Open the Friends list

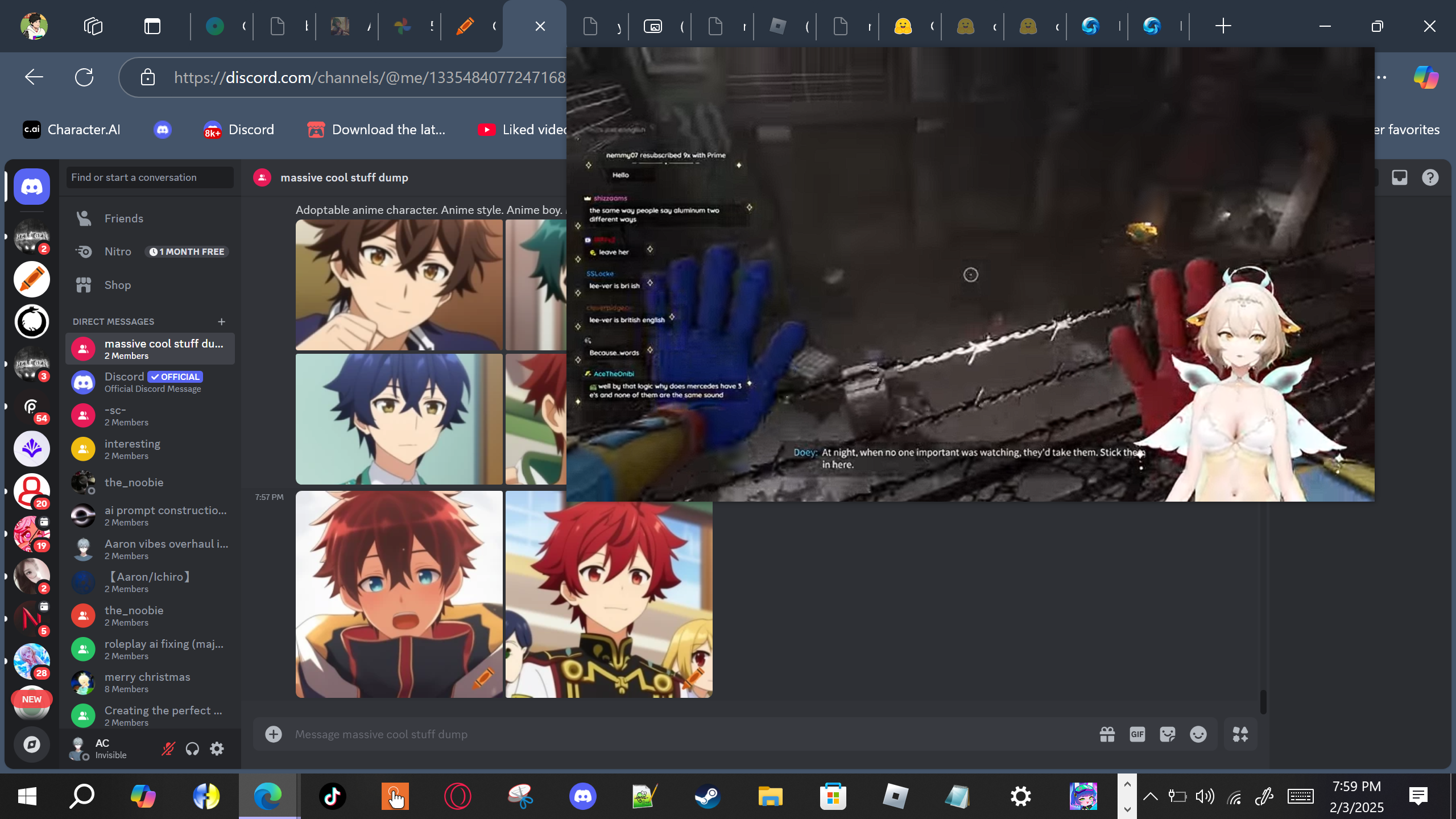click(x=150, y=218)
